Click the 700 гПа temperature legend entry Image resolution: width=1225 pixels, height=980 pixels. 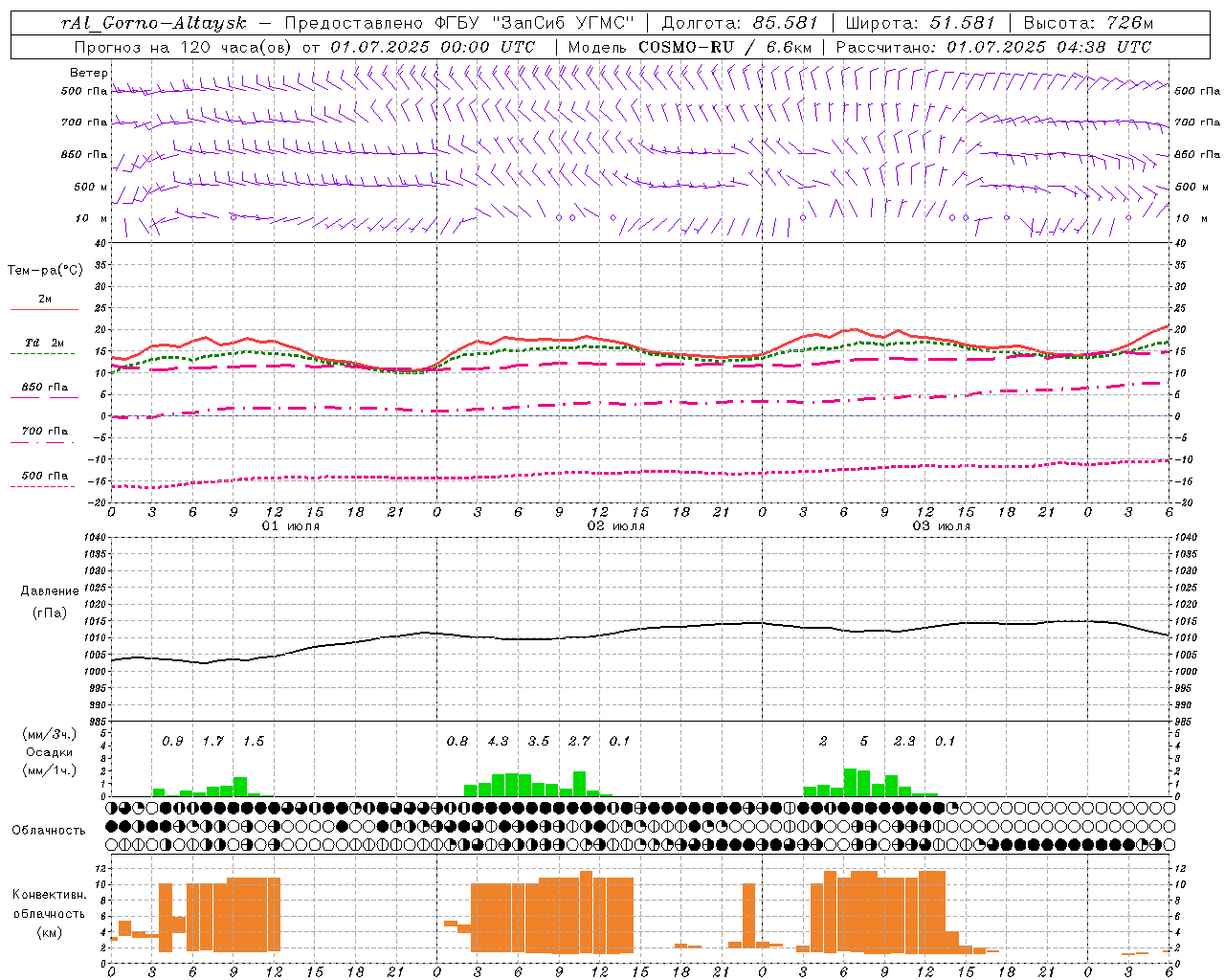click(x=44, y=432)
